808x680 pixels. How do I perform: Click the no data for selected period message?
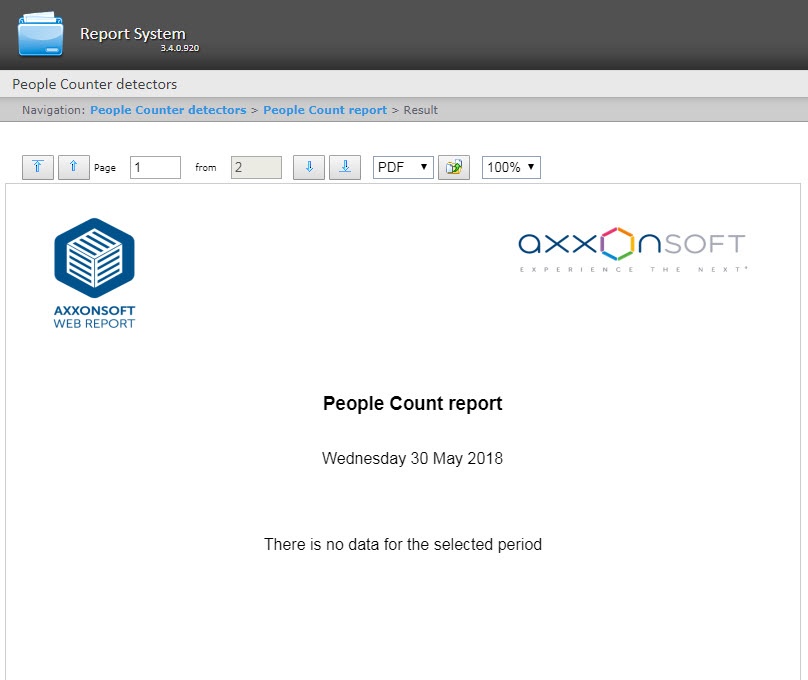(x=403, y=545)
